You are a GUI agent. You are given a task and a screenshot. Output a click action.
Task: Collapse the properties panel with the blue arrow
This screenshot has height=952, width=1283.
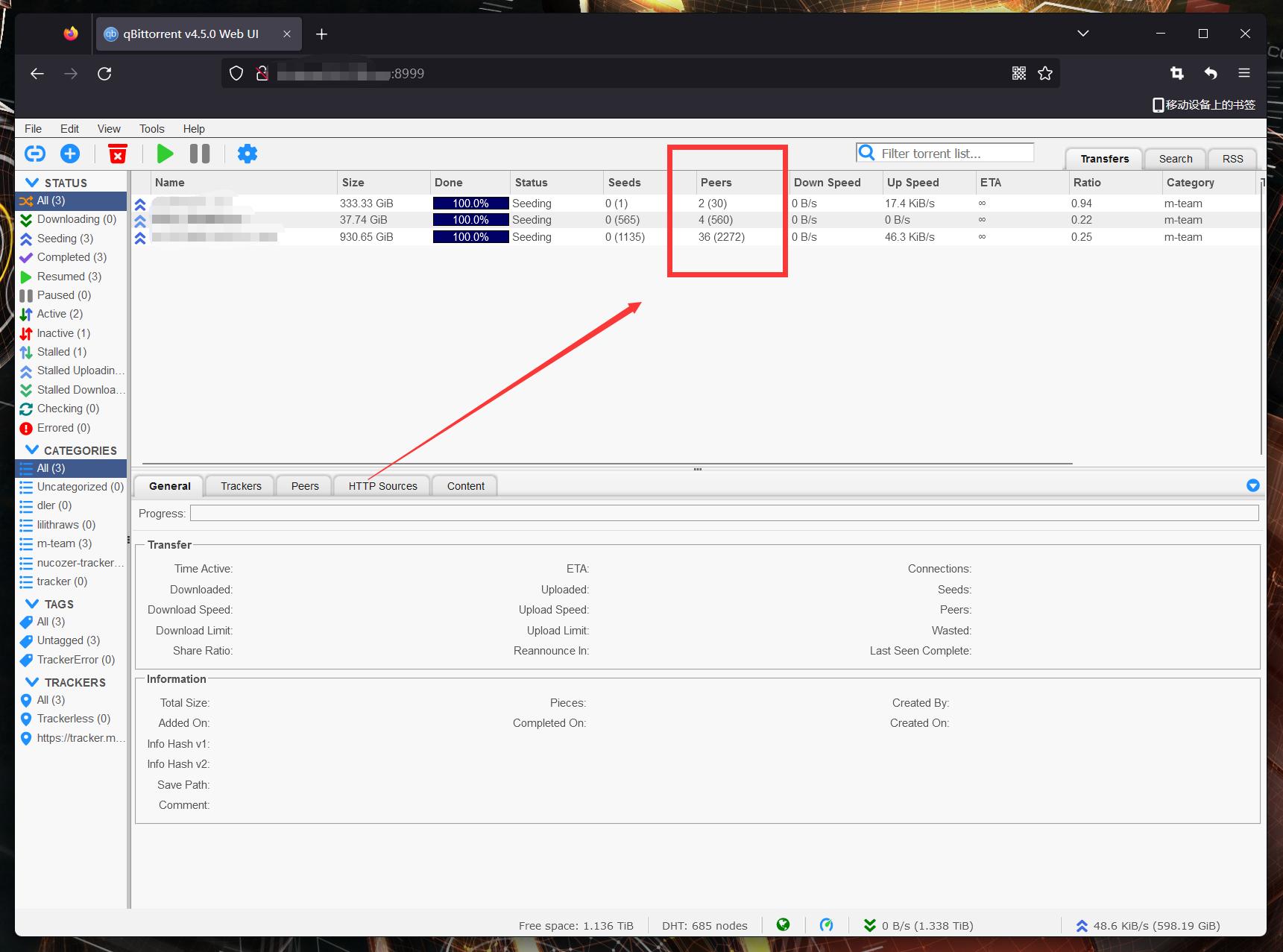1252,485
